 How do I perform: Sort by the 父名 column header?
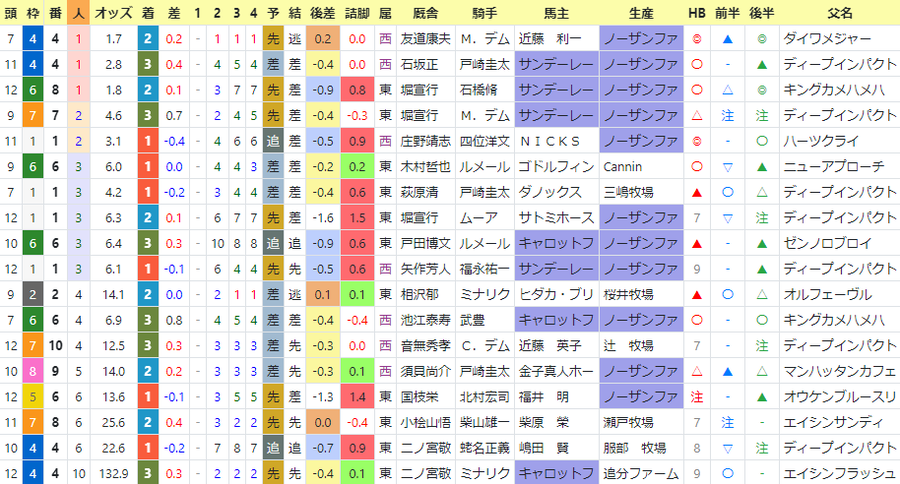(840, 13)
